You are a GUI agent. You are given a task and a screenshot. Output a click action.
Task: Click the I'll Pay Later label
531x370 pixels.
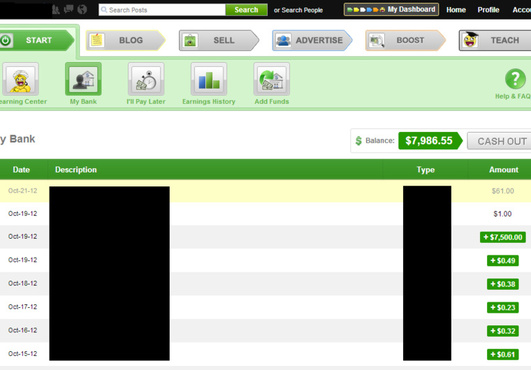point(146,102)
